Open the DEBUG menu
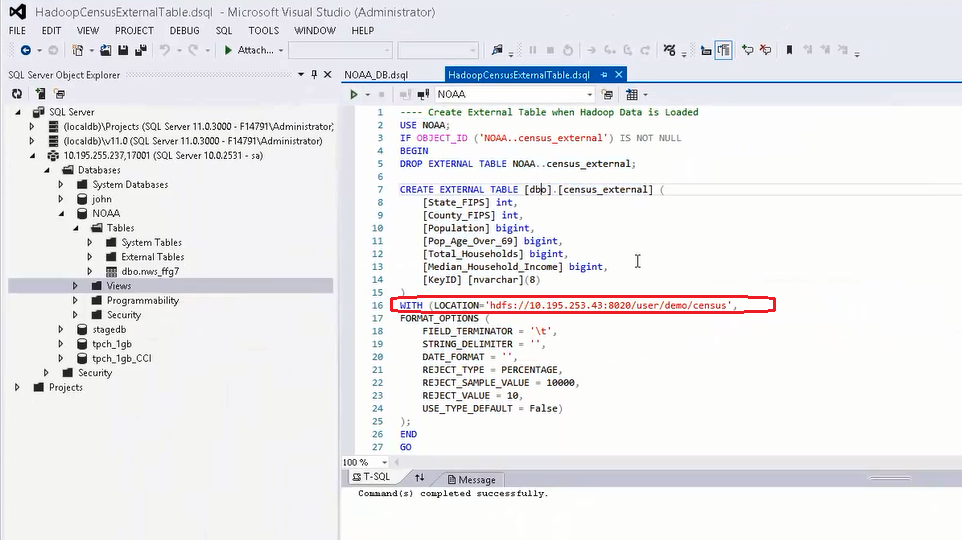 coord(185,31)
